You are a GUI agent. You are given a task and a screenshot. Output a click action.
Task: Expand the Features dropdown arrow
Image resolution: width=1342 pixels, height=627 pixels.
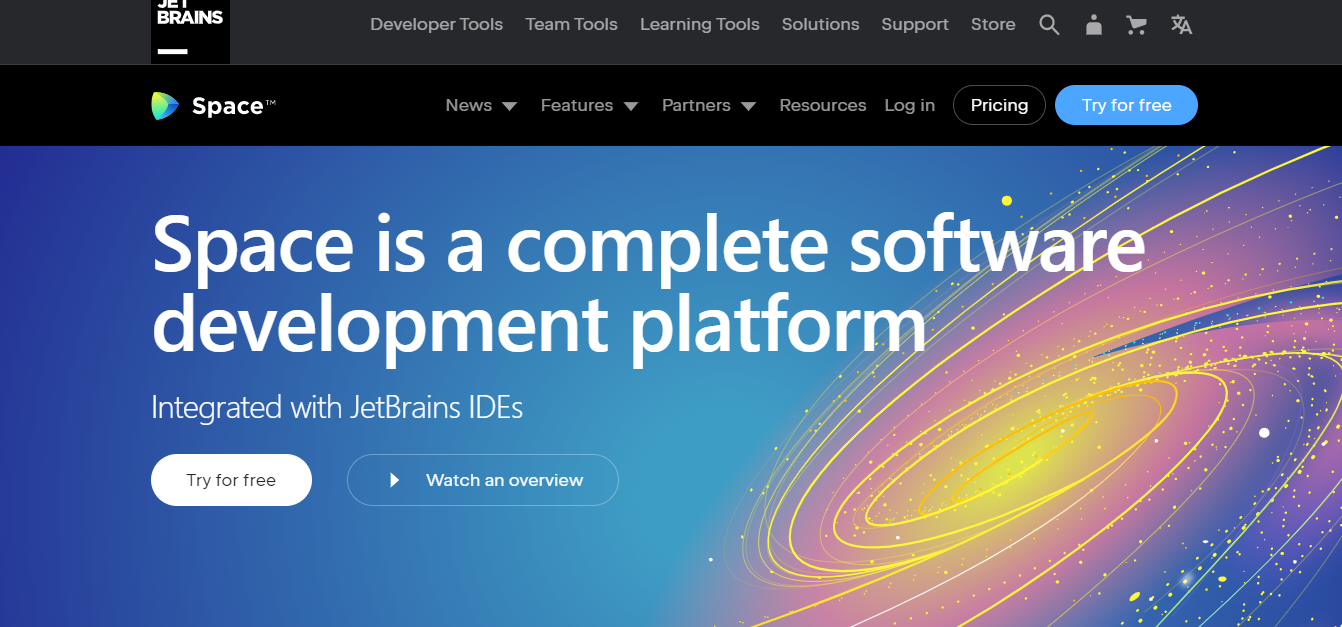pos(630,106)
